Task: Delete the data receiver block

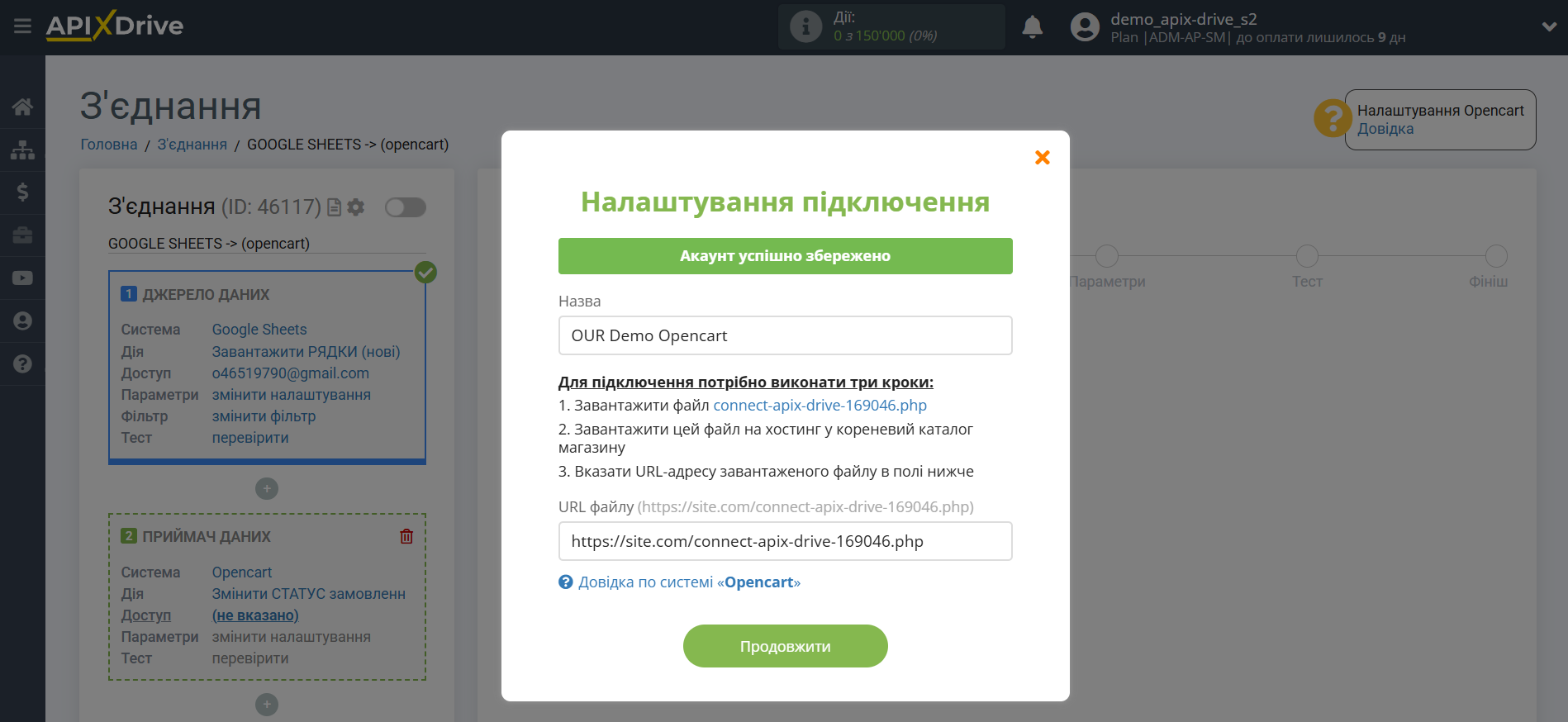Action: 406,536
